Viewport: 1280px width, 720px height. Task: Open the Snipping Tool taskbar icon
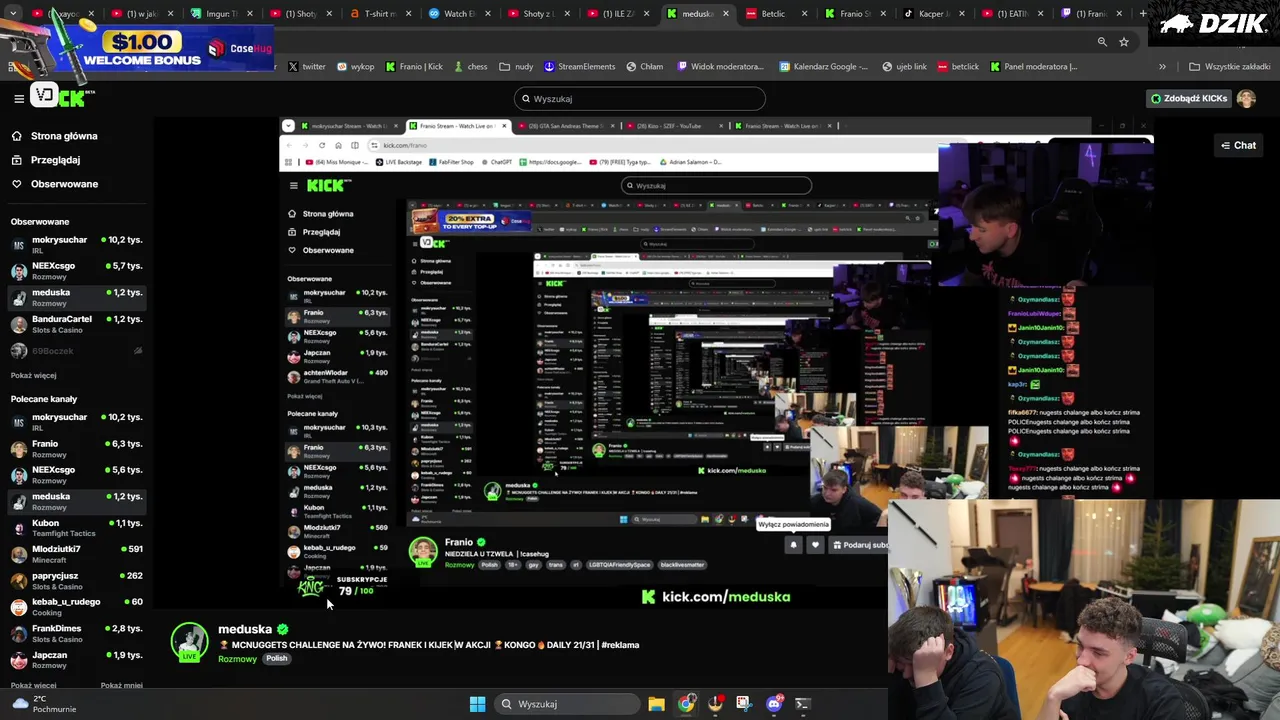[743, 704]
